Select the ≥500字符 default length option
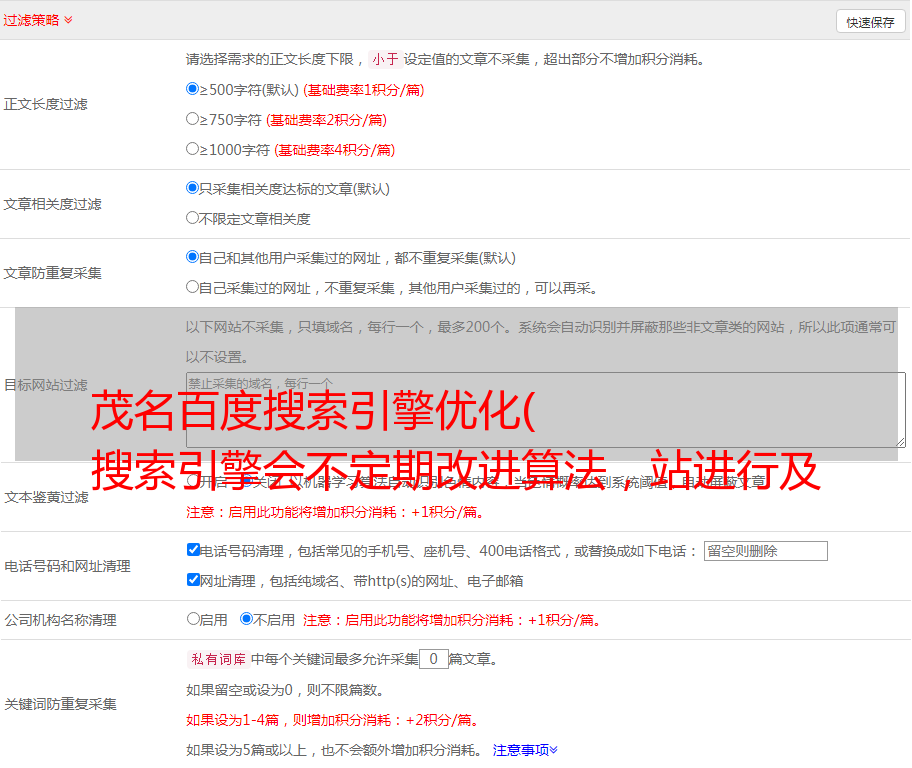The image size is (912, 768). coord(193,89)
